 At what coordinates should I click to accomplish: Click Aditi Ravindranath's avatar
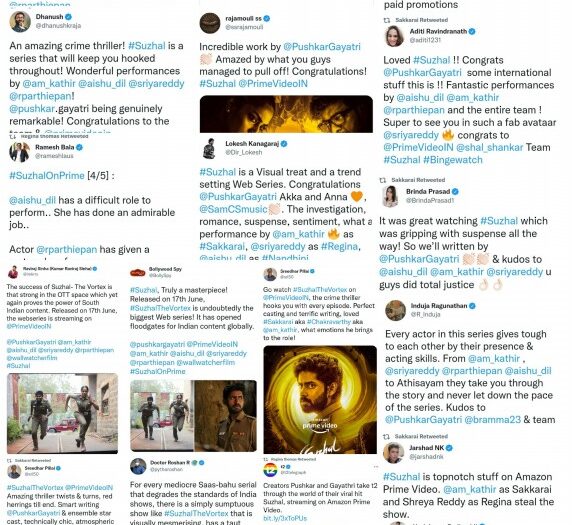[x=394, y=36]
